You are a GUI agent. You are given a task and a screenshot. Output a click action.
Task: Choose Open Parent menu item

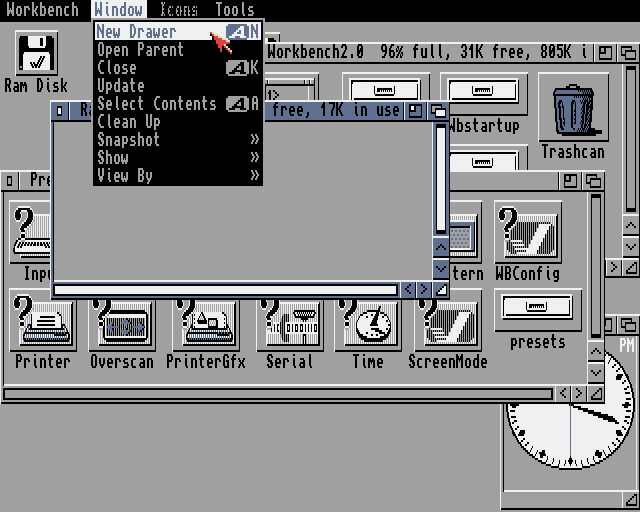pyautogui.click(x=178, y=49)
